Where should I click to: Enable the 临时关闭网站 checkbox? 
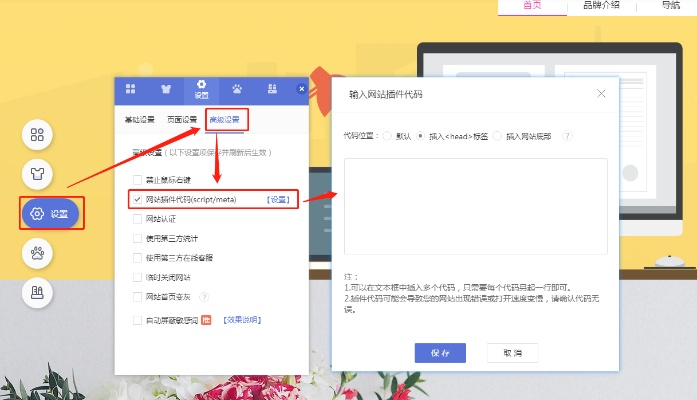tap(137, 277)
